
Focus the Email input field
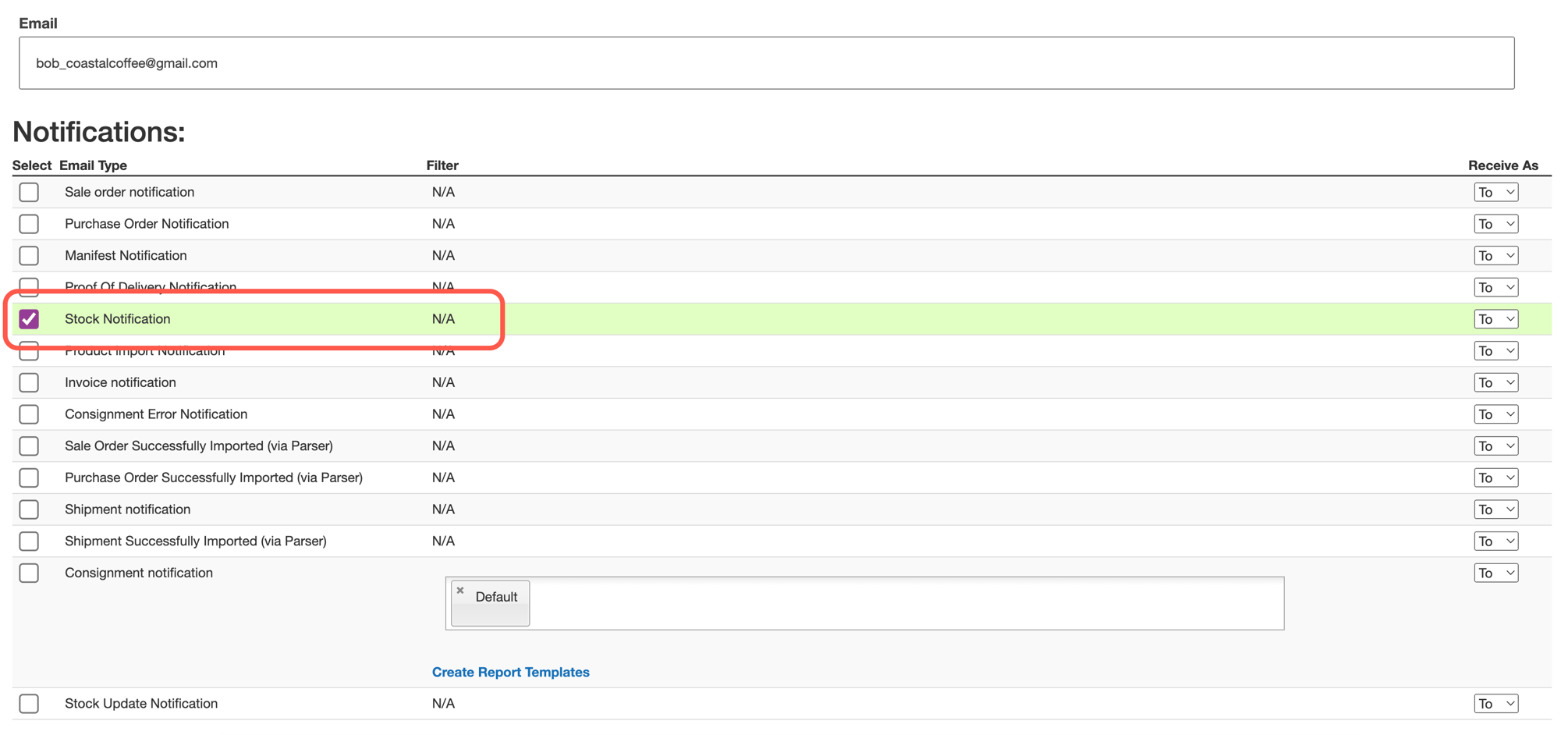(767, 63)
